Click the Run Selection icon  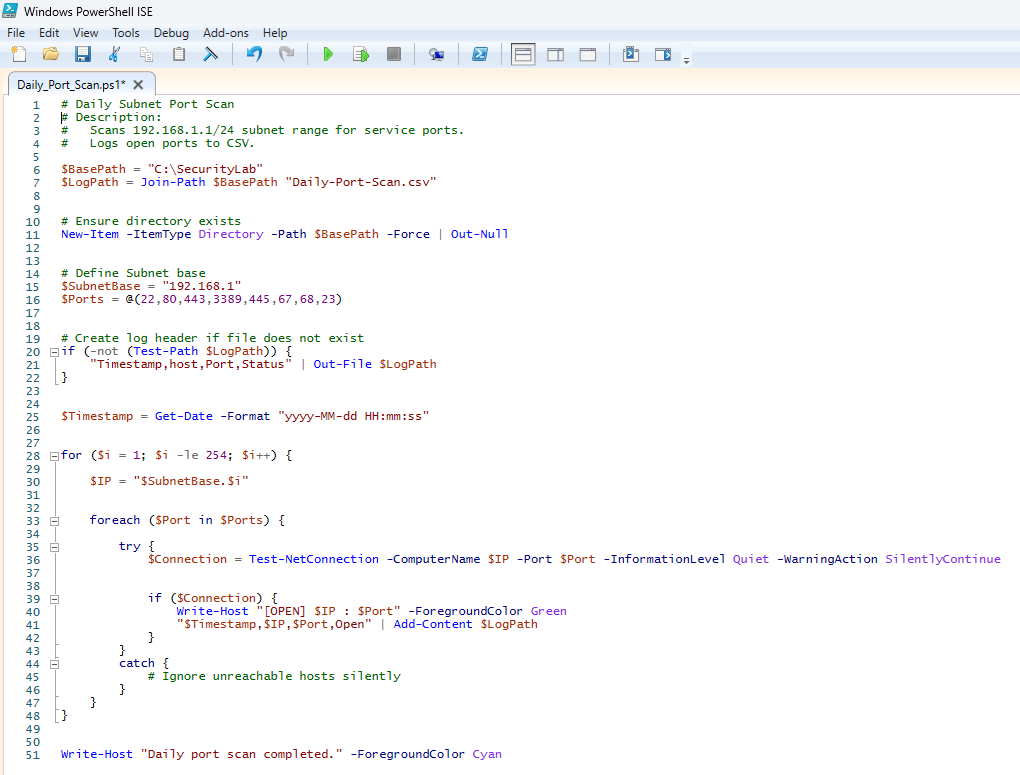pos(360,54)
